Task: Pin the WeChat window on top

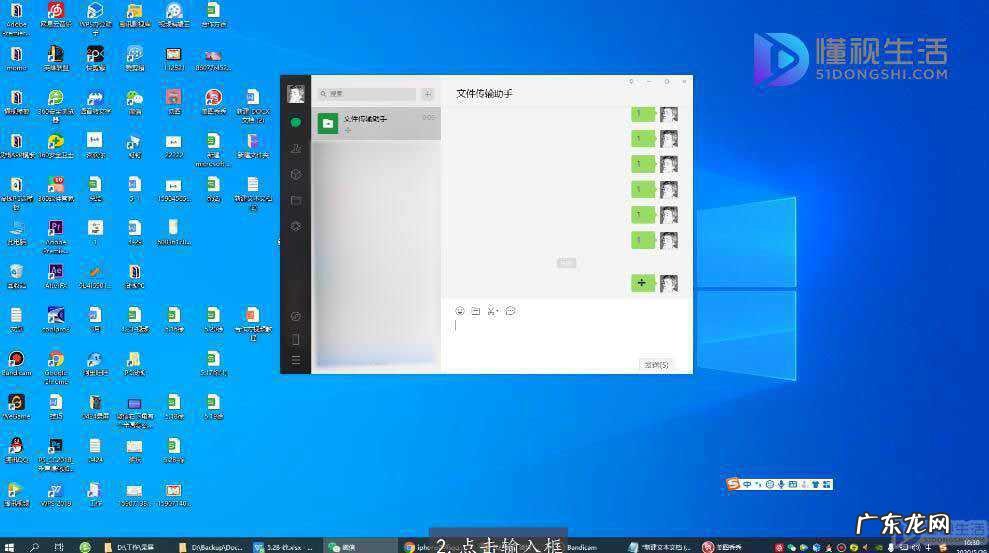Action: click(631, 81)
